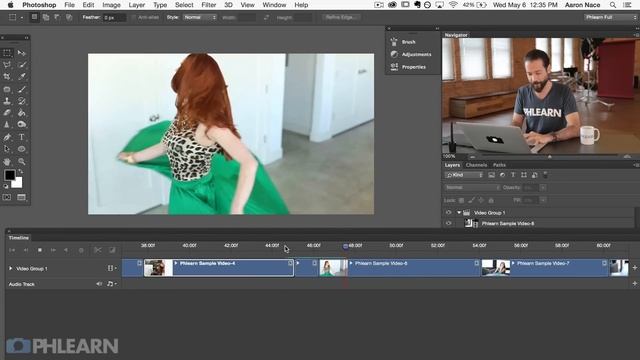This screenshot has height=360, width=640.
Task: Select the Lasso tool
Action: tap(7, 65)
